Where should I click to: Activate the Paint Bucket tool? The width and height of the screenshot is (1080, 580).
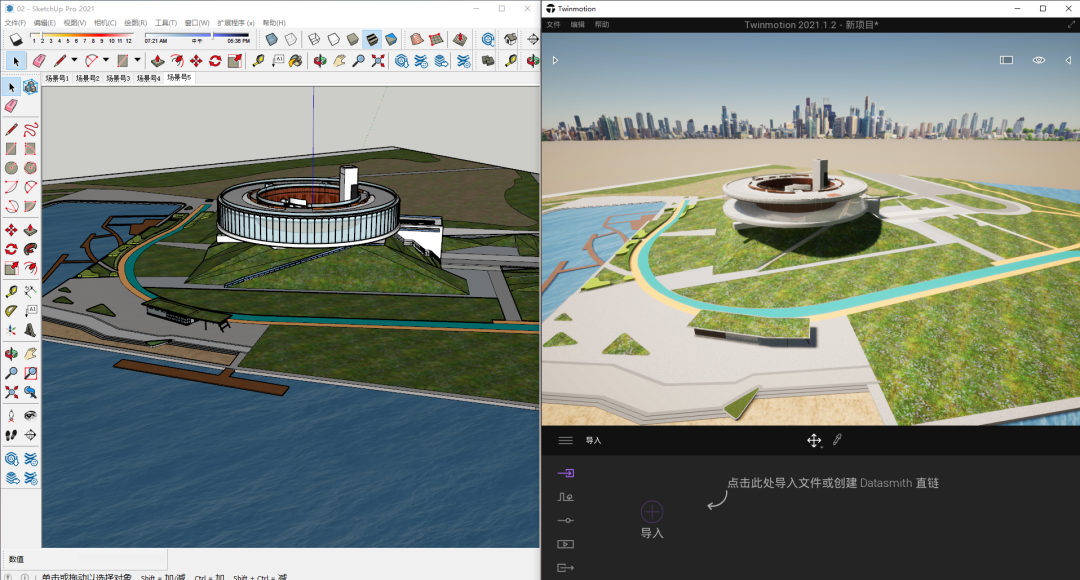tap(295, 61)
